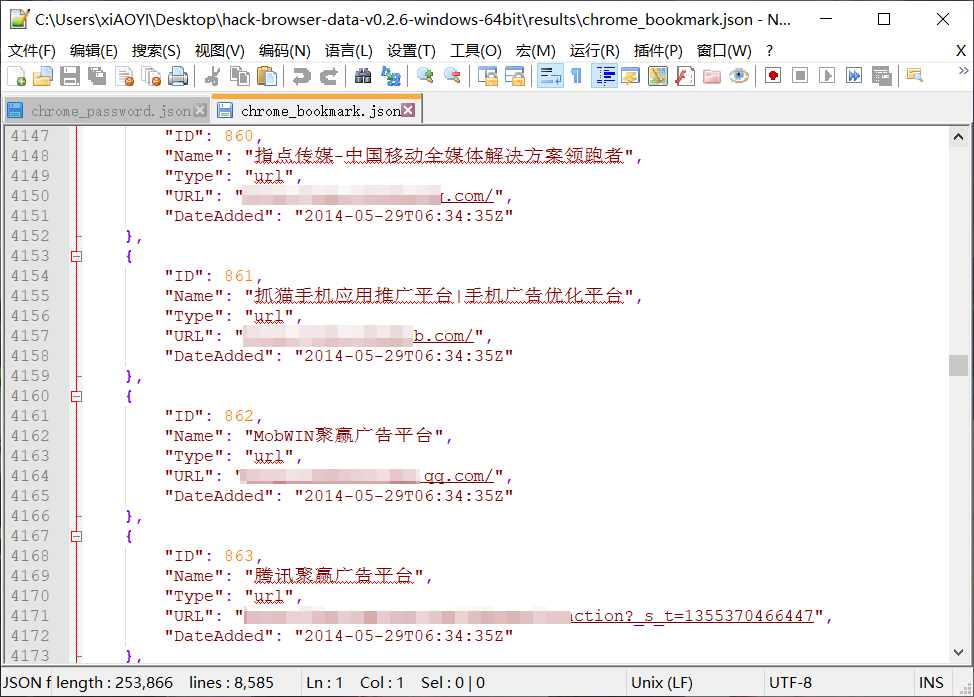Toggle the indent guide display
This screenshot has height=697, width=974.
tap(604, 76)
